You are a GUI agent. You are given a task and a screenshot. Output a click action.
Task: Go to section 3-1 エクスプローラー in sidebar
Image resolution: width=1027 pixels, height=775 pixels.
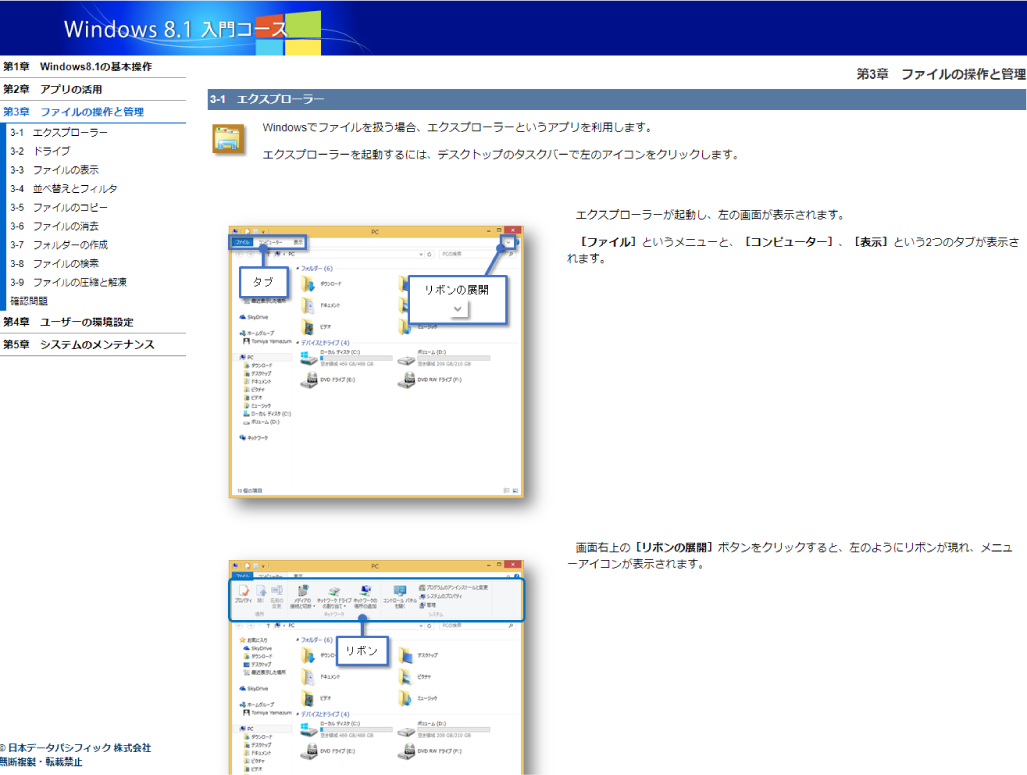click(x=59, y=132)
